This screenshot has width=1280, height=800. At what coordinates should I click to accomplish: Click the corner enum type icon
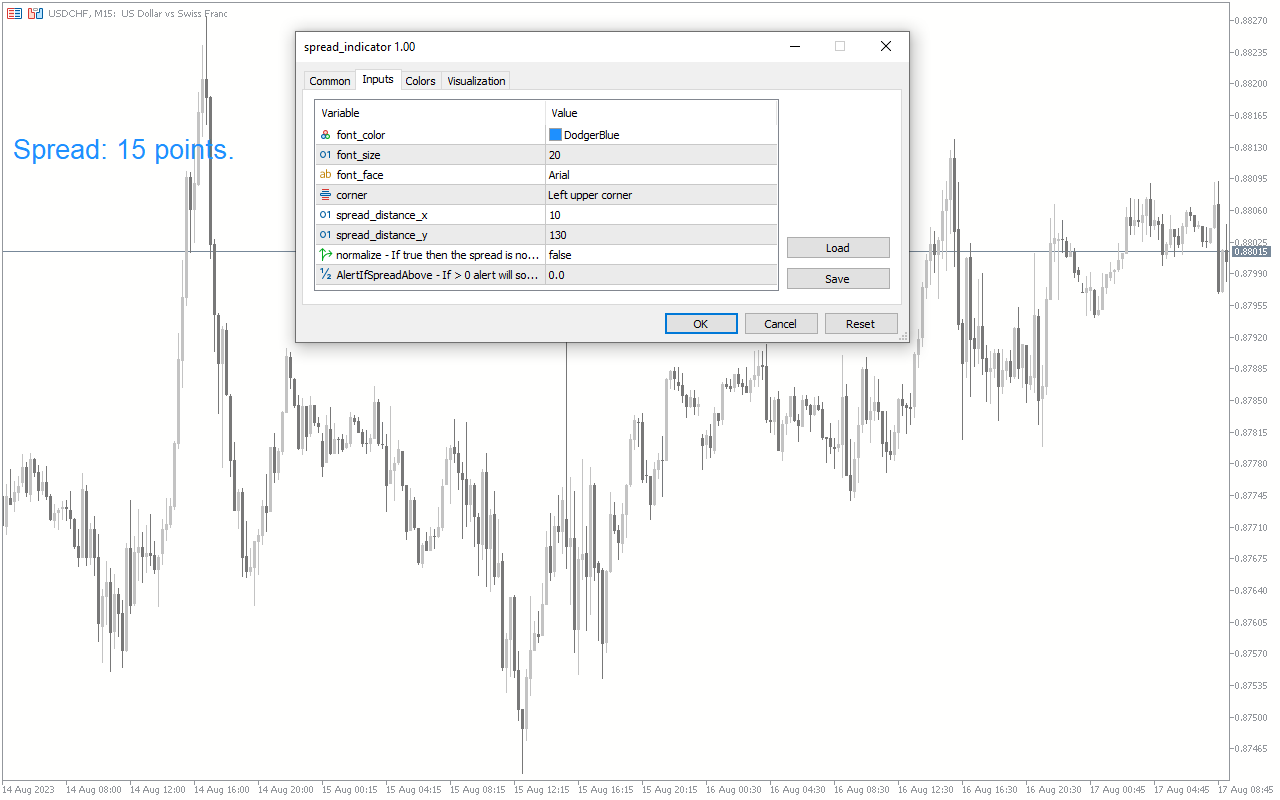click(325, 195)
